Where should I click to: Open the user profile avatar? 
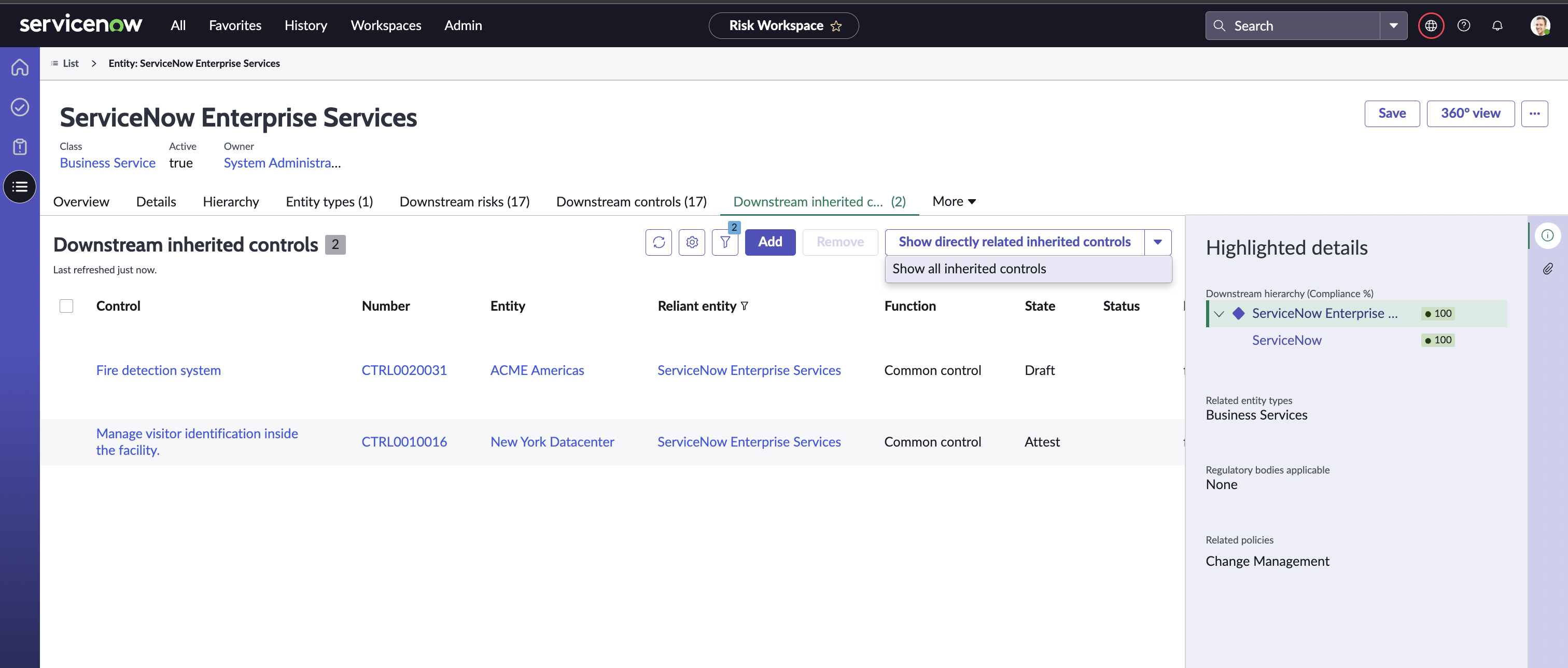click(1540, 25)
